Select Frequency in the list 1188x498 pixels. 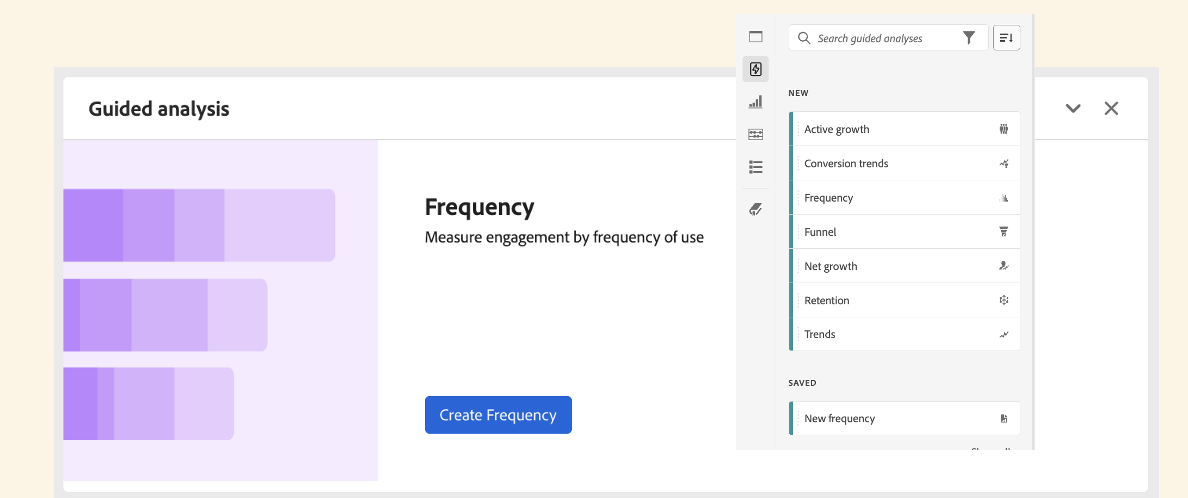[x=905, y=198]
